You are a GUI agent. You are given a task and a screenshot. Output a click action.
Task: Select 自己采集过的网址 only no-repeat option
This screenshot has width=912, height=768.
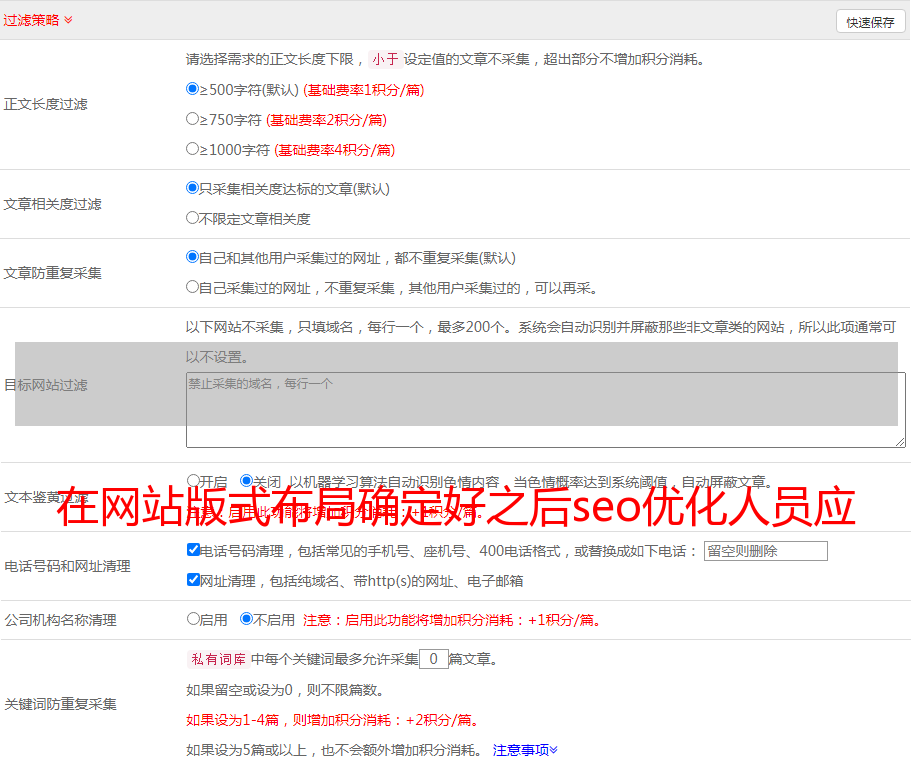(193, 287)
